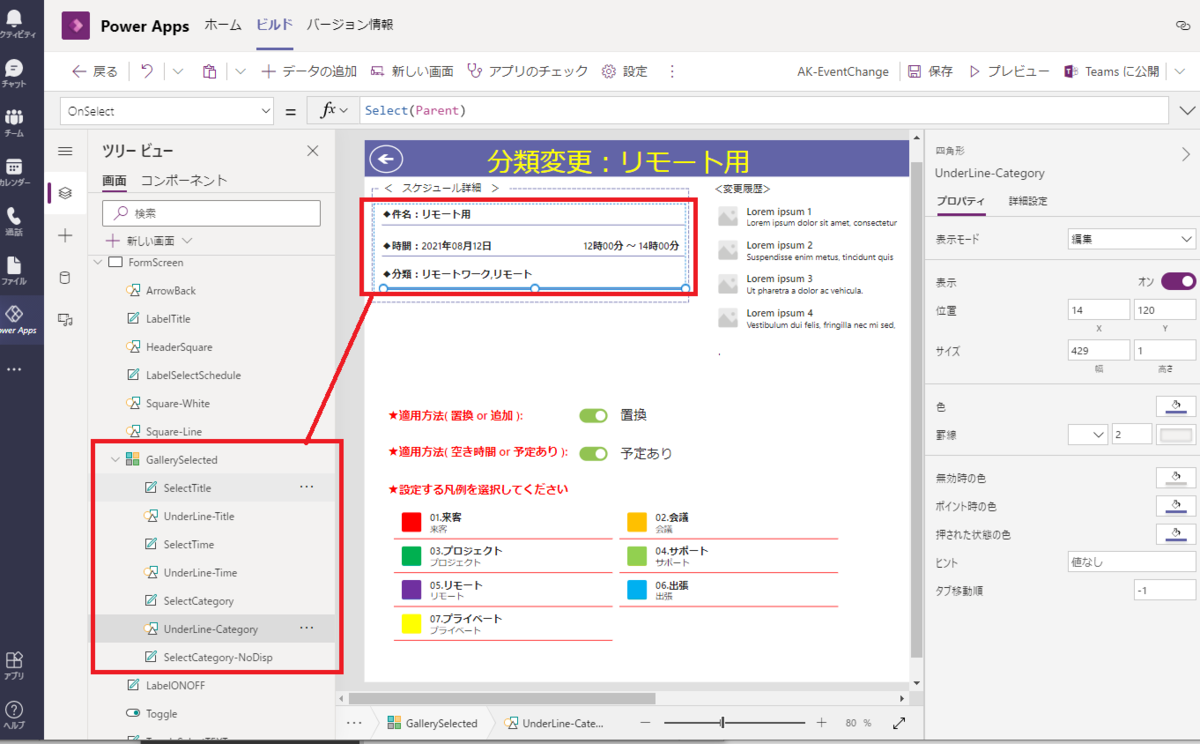Open the 表示モード dropdown showing 編集
The height and width of the screenshot is (744, 1200).
pyautogui.click(x=1131, y=239)
